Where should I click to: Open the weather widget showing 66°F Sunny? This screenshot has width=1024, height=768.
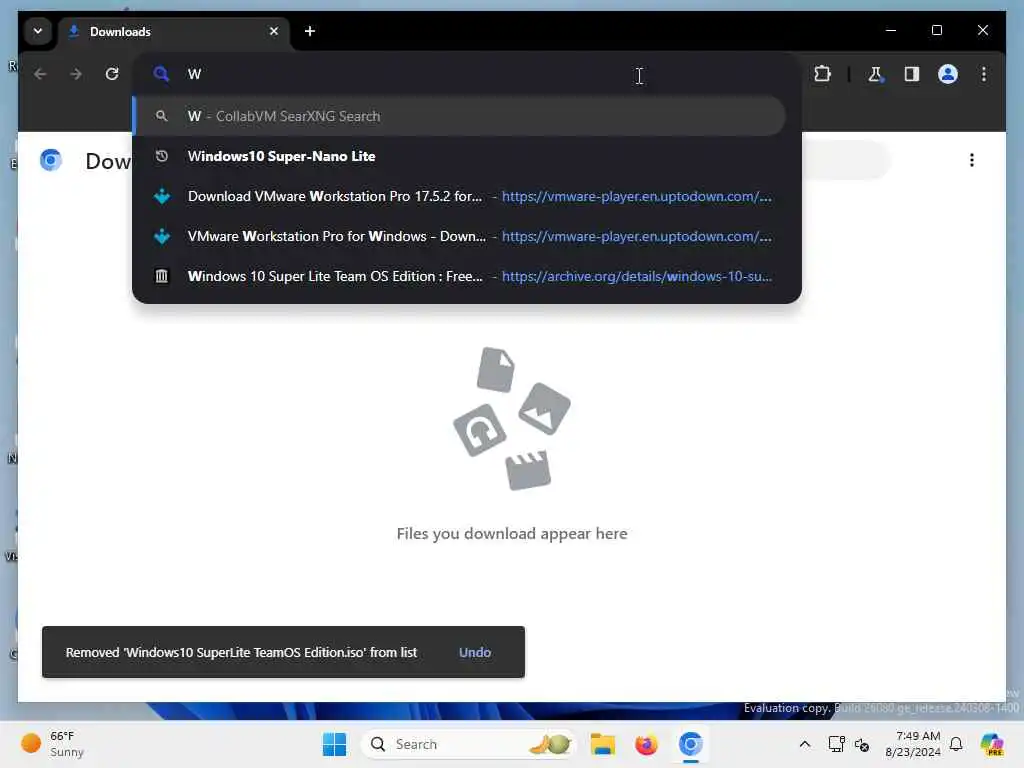(53, 744)
